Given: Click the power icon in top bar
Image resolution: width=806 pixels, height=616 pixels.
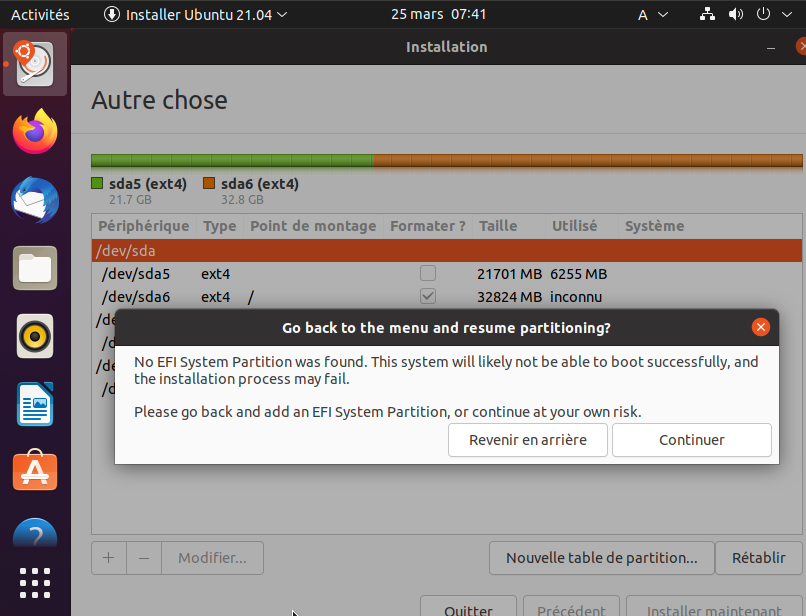Looking at the screenshot, I should pyautogui.click(x=763, y=14).
